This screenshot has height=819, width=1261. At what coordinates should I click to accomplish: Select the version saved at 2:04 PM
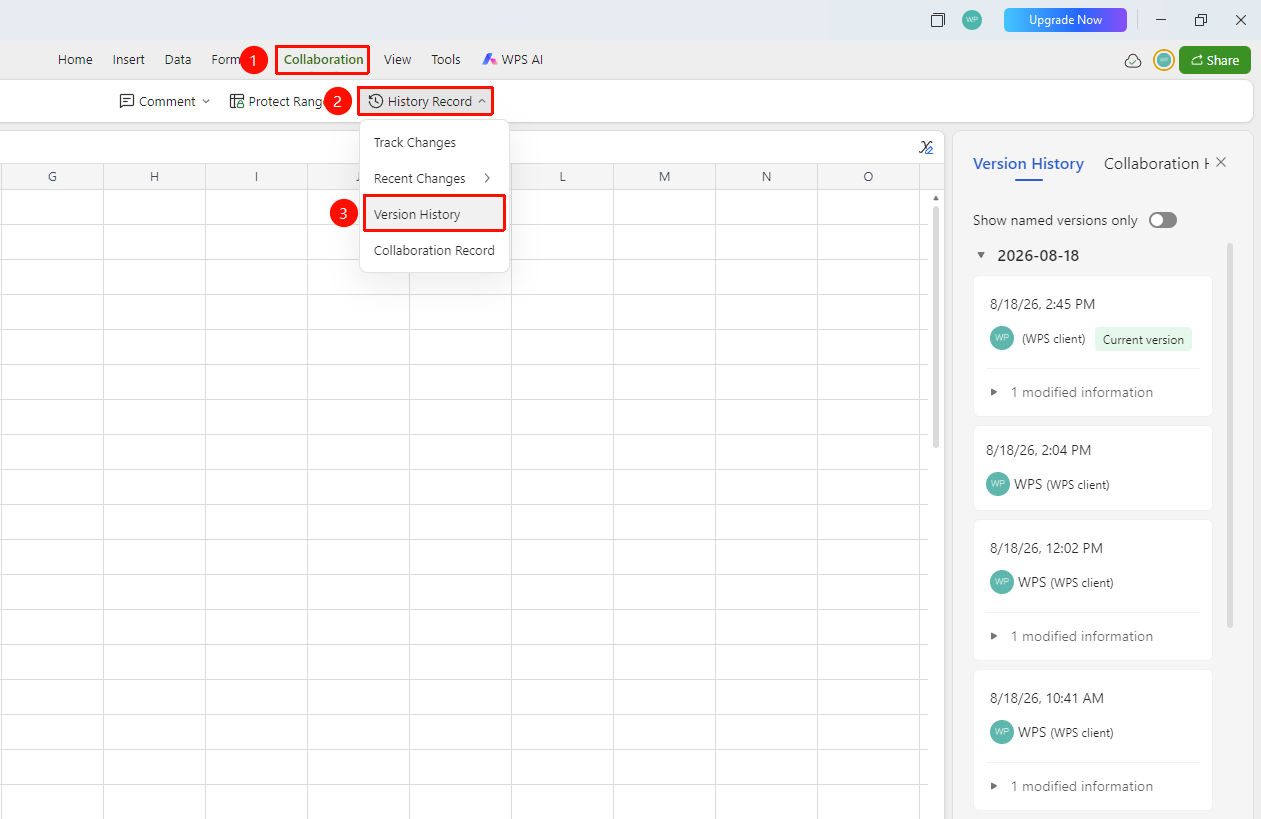[1092, 468]
